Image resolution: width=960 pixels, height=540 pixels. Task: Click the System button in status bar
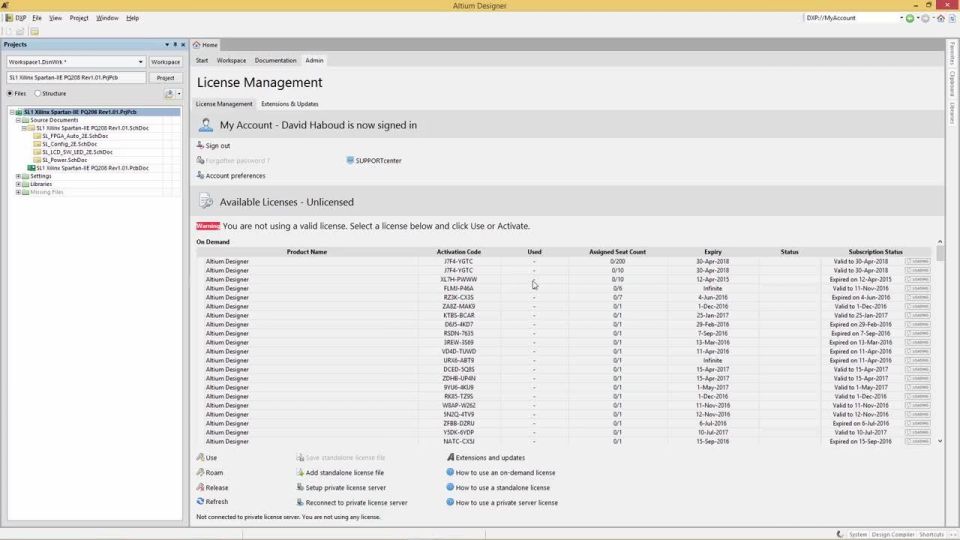[858, 534]
